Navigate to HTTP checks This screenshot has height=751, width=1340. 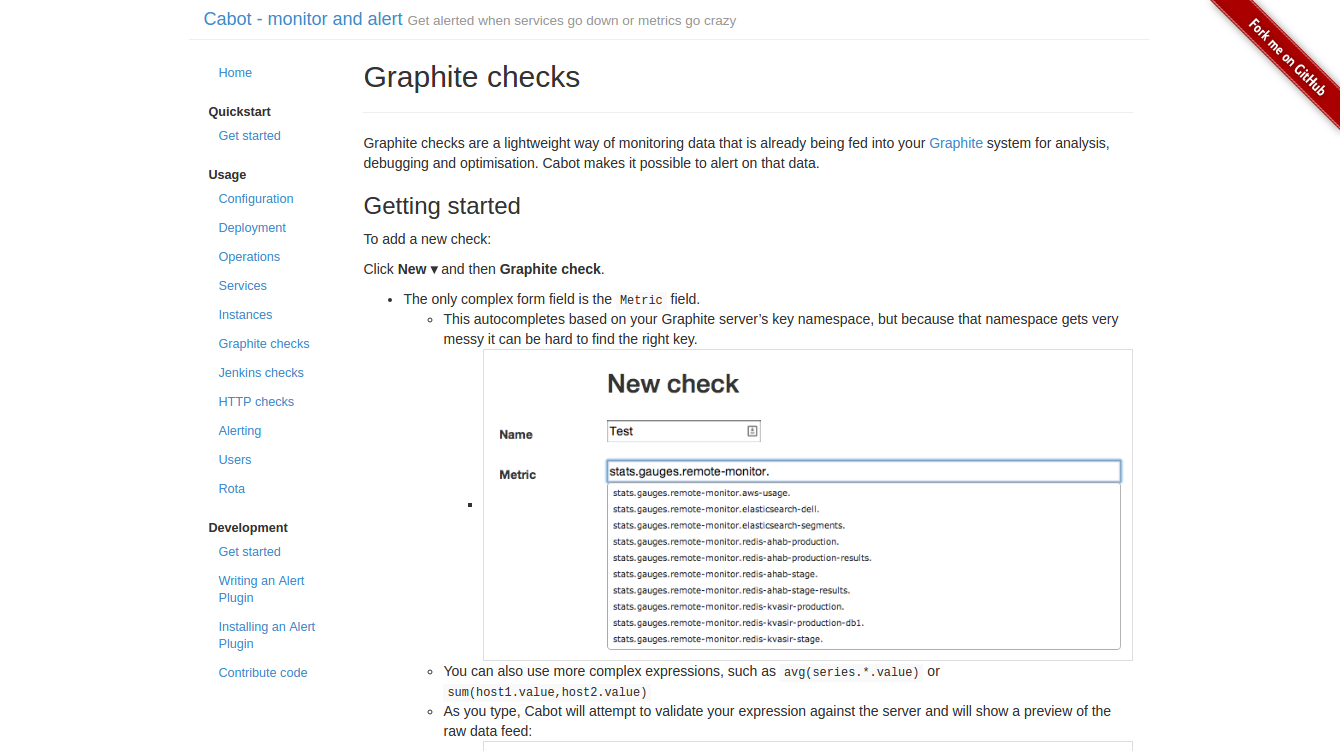pyautogui.click(x=256, y=402)
